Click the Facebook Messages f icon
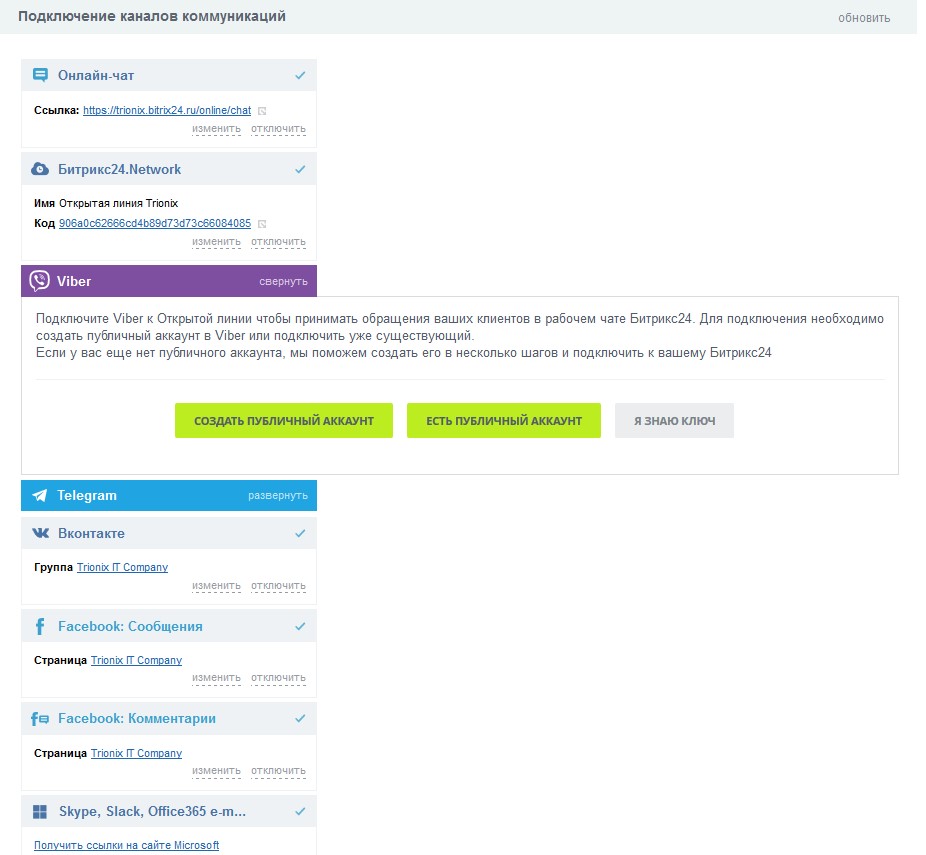Image resolution: width=926 pixels, height=855 pixels. pos(40,626)
